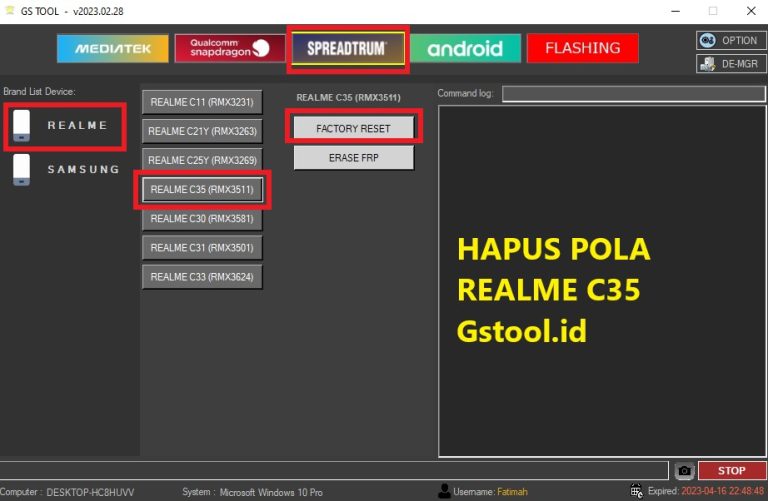Open the Android tab

pyautogui.click(x=465, y=48)
